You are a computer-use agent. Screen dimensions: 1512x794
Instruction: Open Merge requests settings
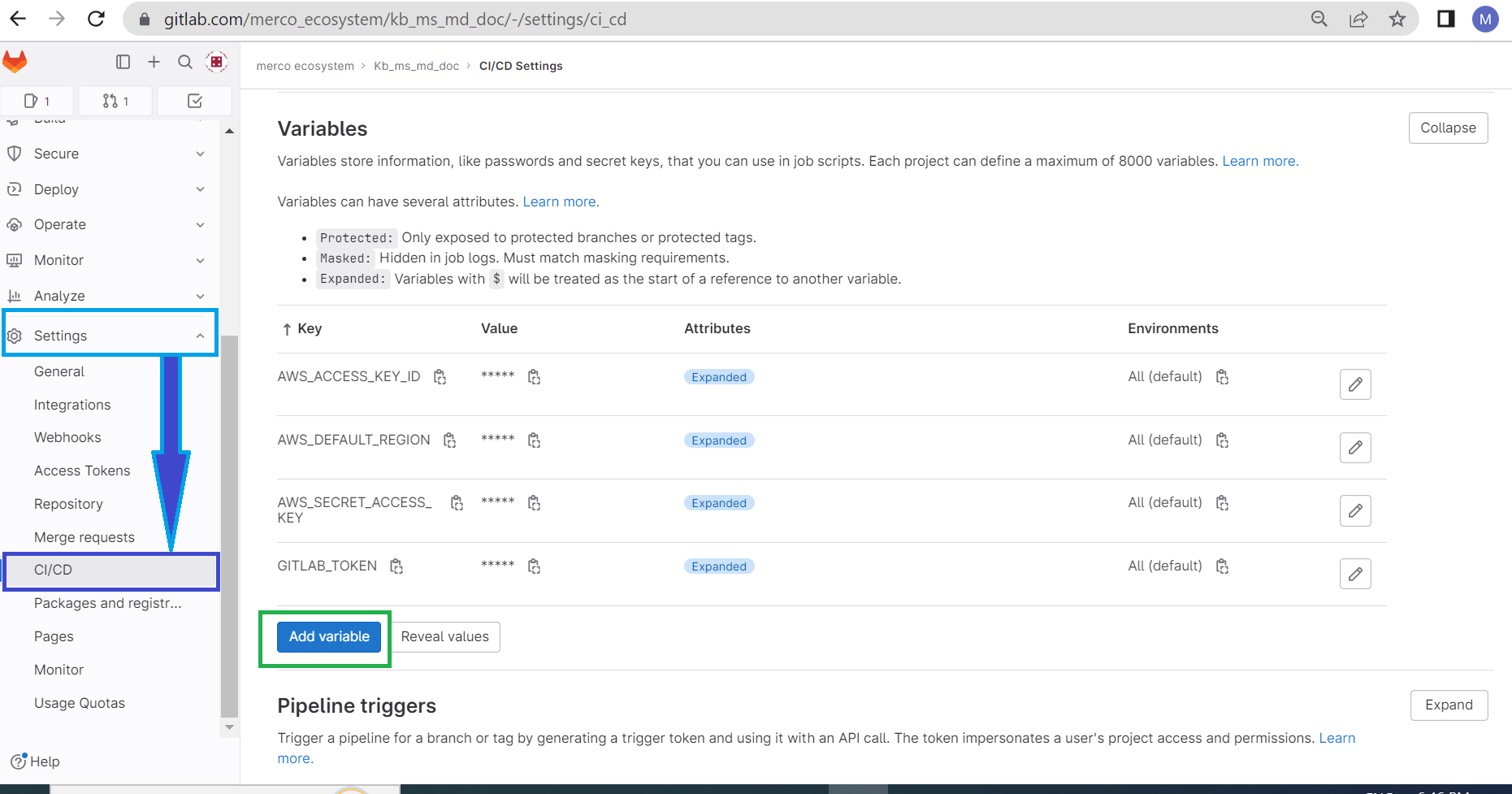coord(84,537)
